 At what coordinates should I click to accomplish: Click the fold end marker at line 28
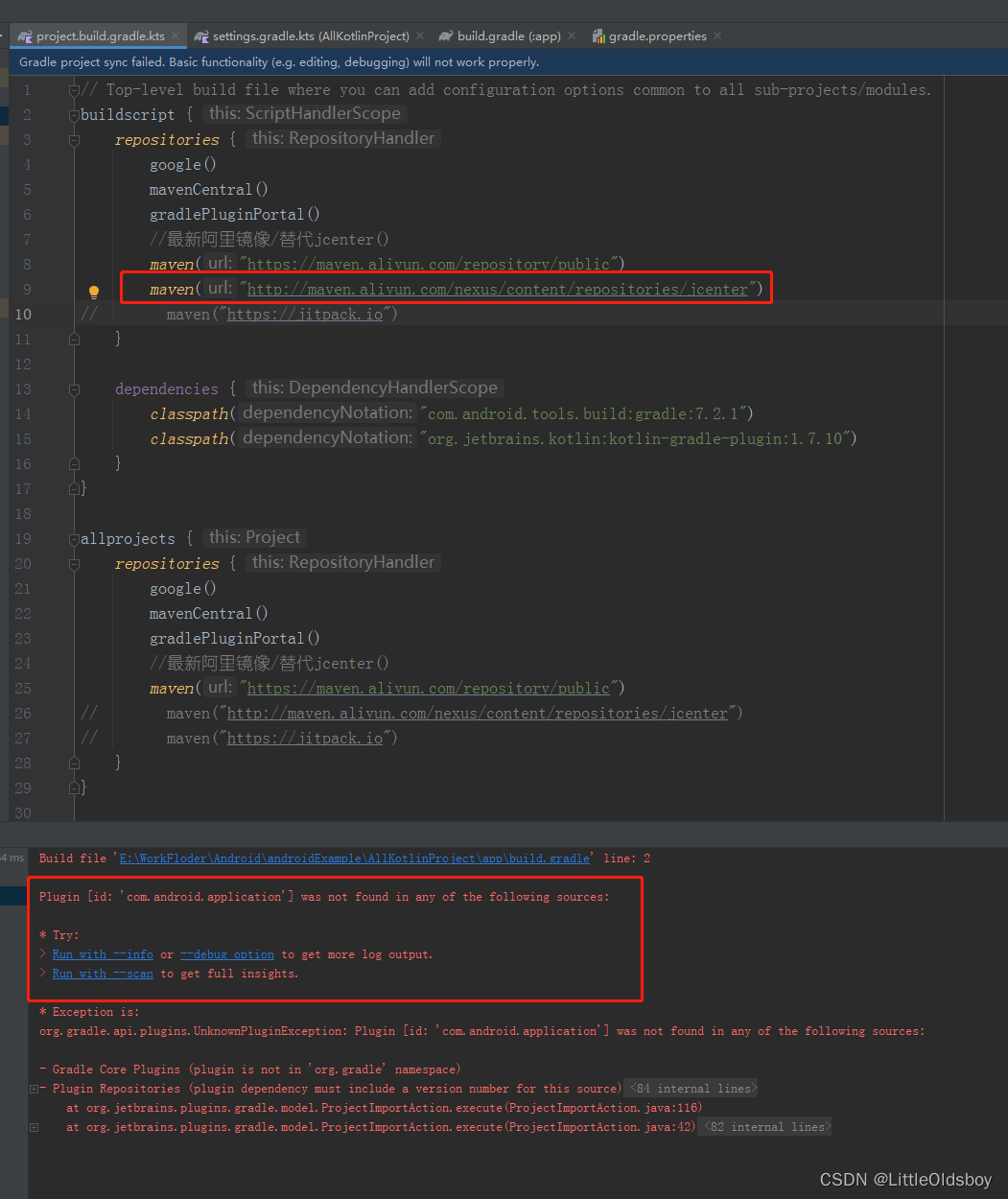pyautogui.click(x=74, y=763)
